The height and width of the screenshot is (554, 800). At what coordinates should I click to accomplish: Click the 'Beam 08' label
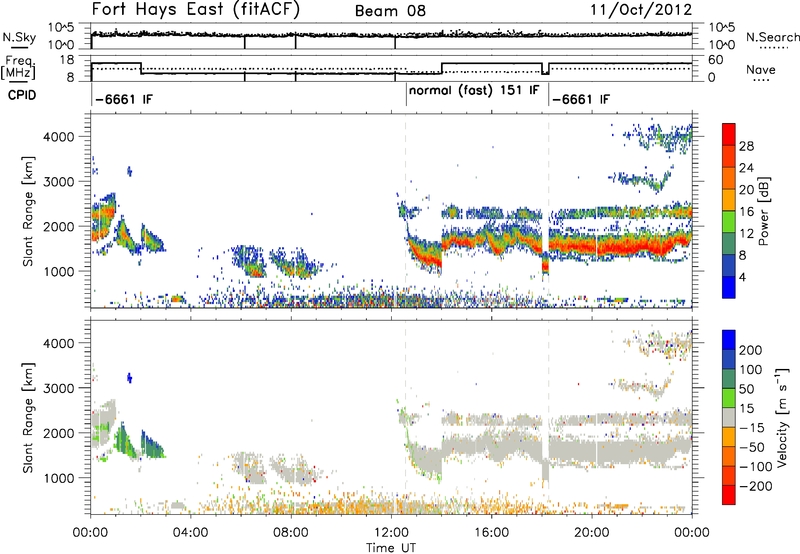390,11
